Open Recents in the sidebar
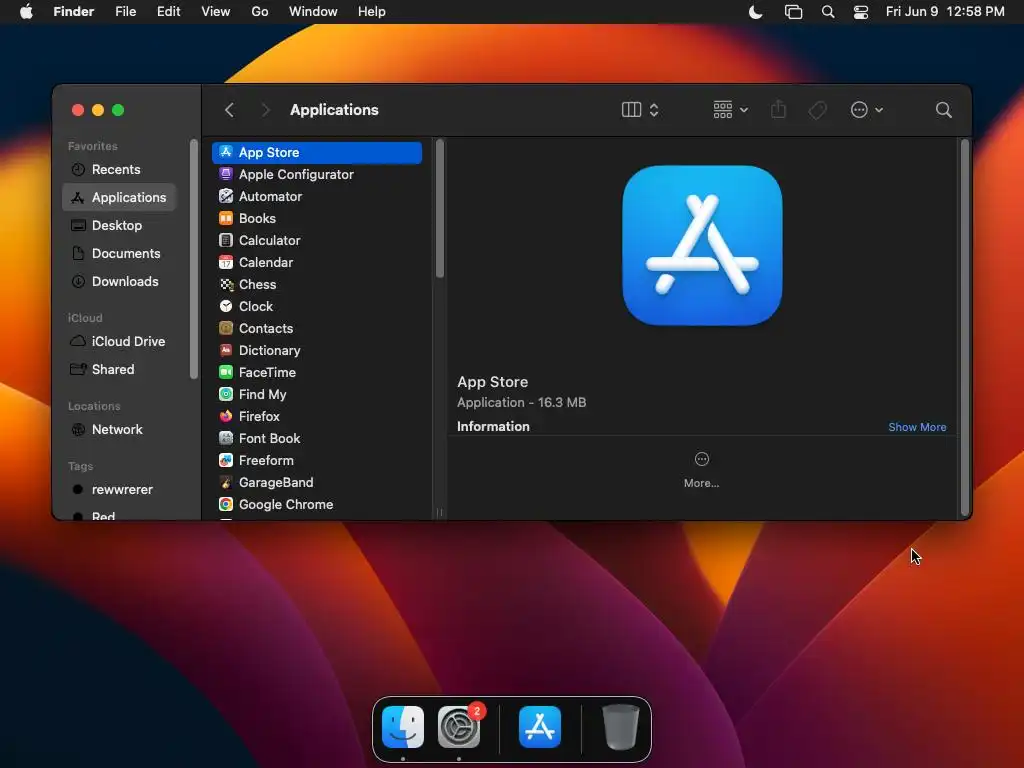Viewport: 1024px width, 768px height. click(x=120, y=169)
